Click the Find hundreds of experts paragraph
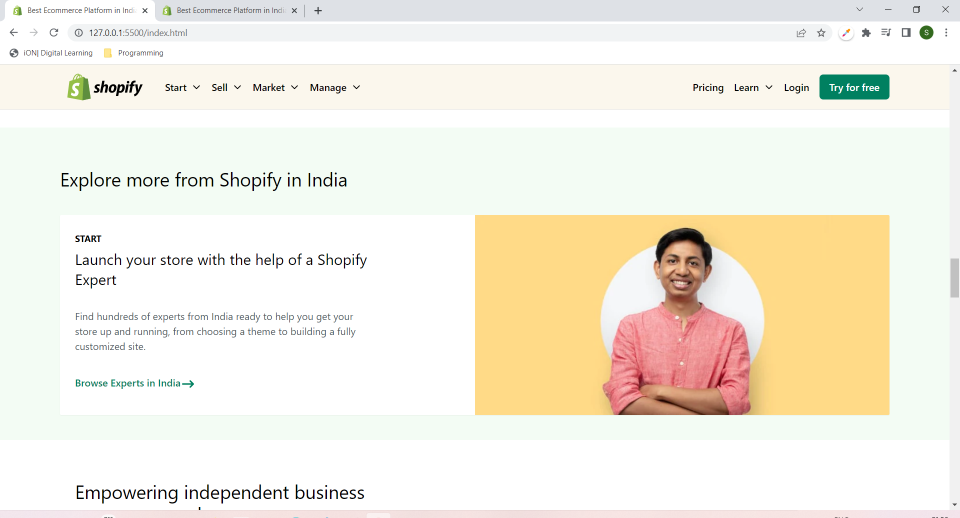 [x=216, y=331]
